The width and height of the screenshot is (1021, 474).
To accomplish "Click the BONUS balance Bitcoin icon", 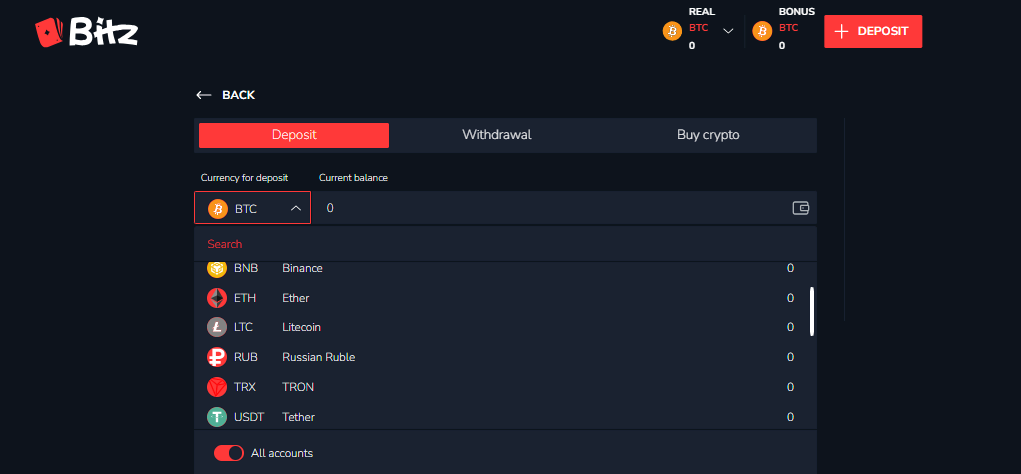I will click(762, 31).
